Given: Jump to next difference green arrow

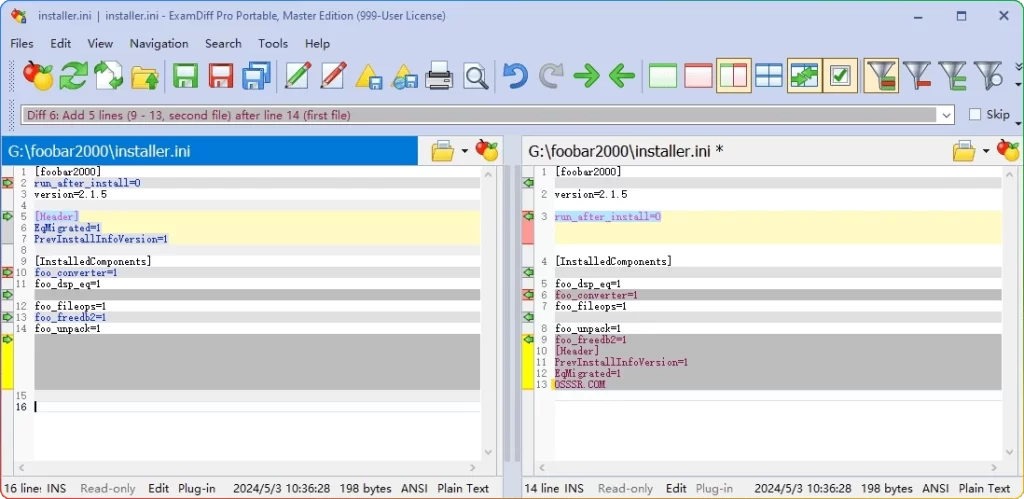Looking at the screenshot, I should 586,76.
